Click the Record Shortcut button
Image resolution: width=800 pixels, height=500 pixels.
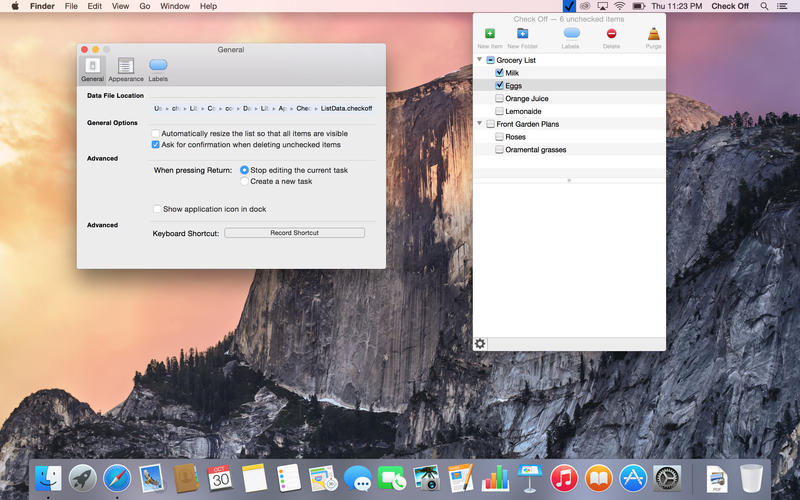point(294,233)
